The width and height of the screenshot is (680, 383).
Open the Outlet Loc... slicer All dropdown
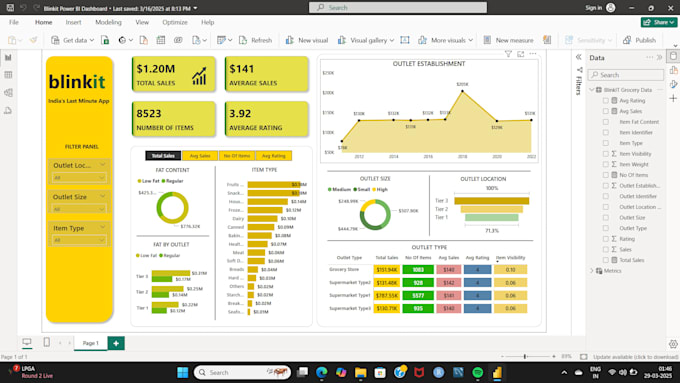tap(79, 177)
